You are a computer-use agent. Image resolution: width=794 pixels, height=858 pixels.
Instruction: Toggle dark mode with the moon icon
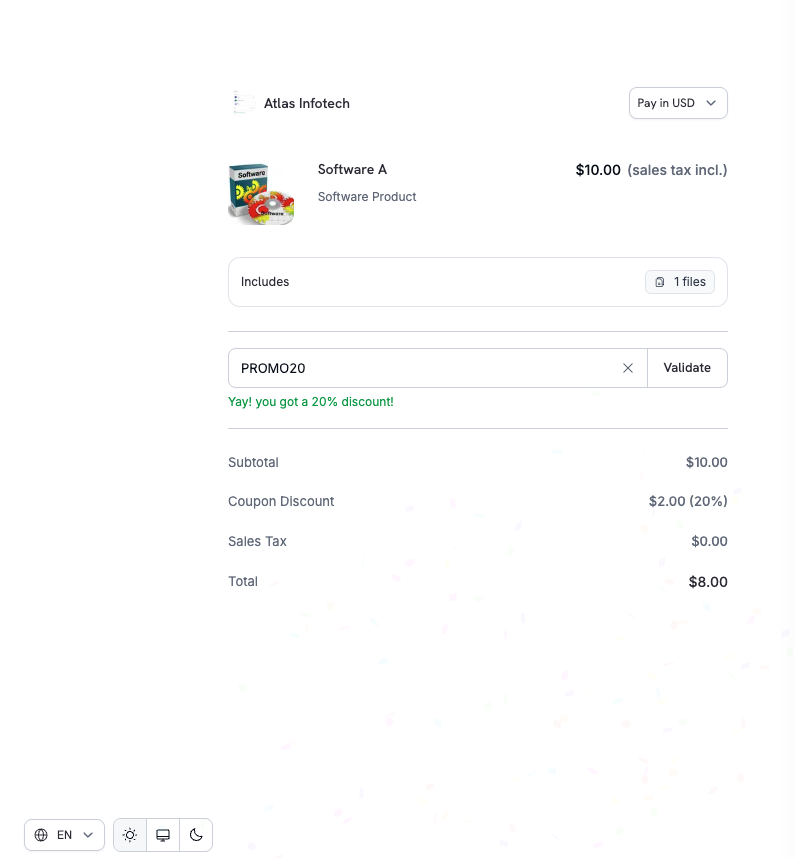[x=196, y=835]
